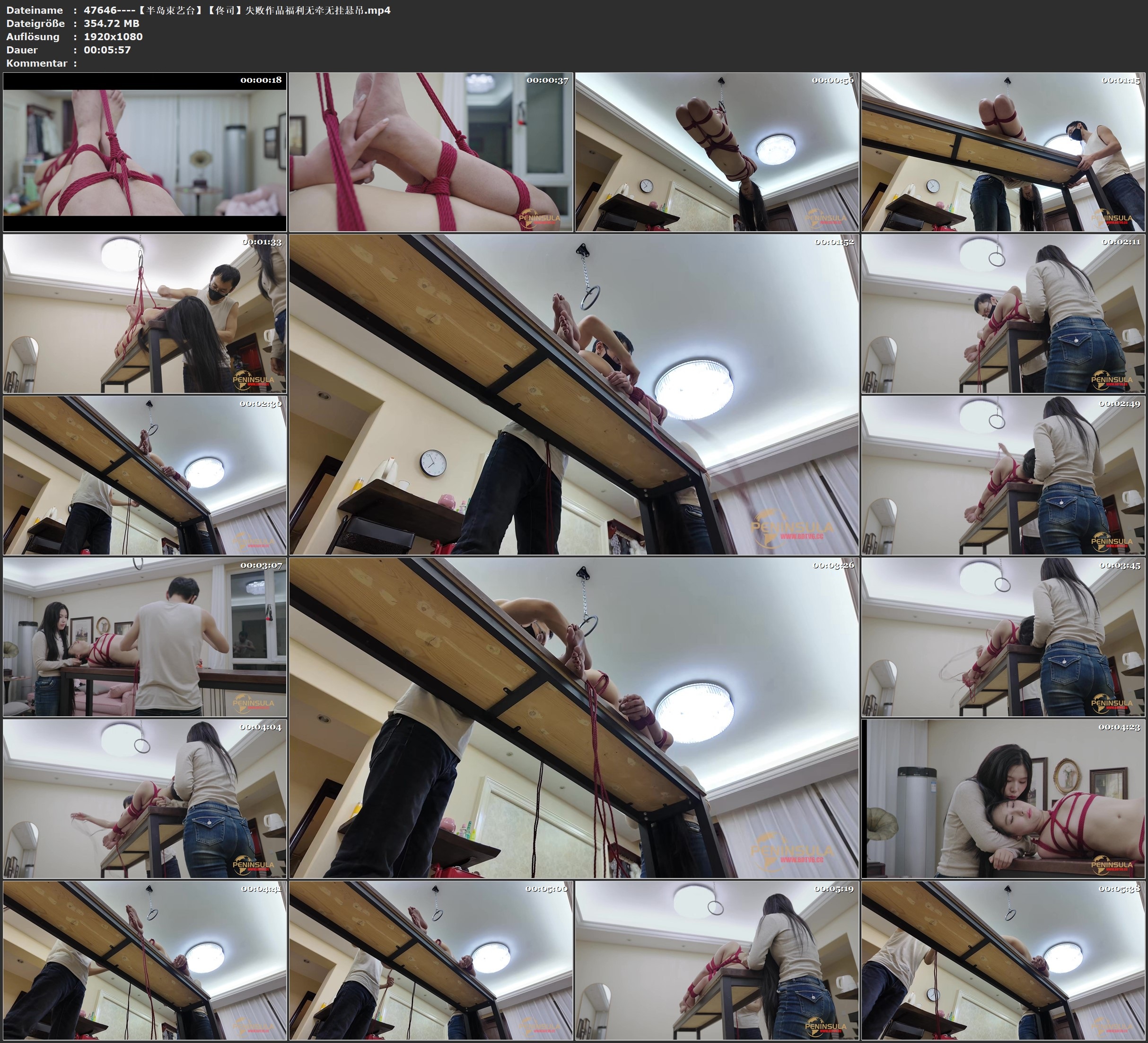The image size is (1148, 1043).
Task: Open the frame marked 00:04:04
Action: [x=145, y=798]
